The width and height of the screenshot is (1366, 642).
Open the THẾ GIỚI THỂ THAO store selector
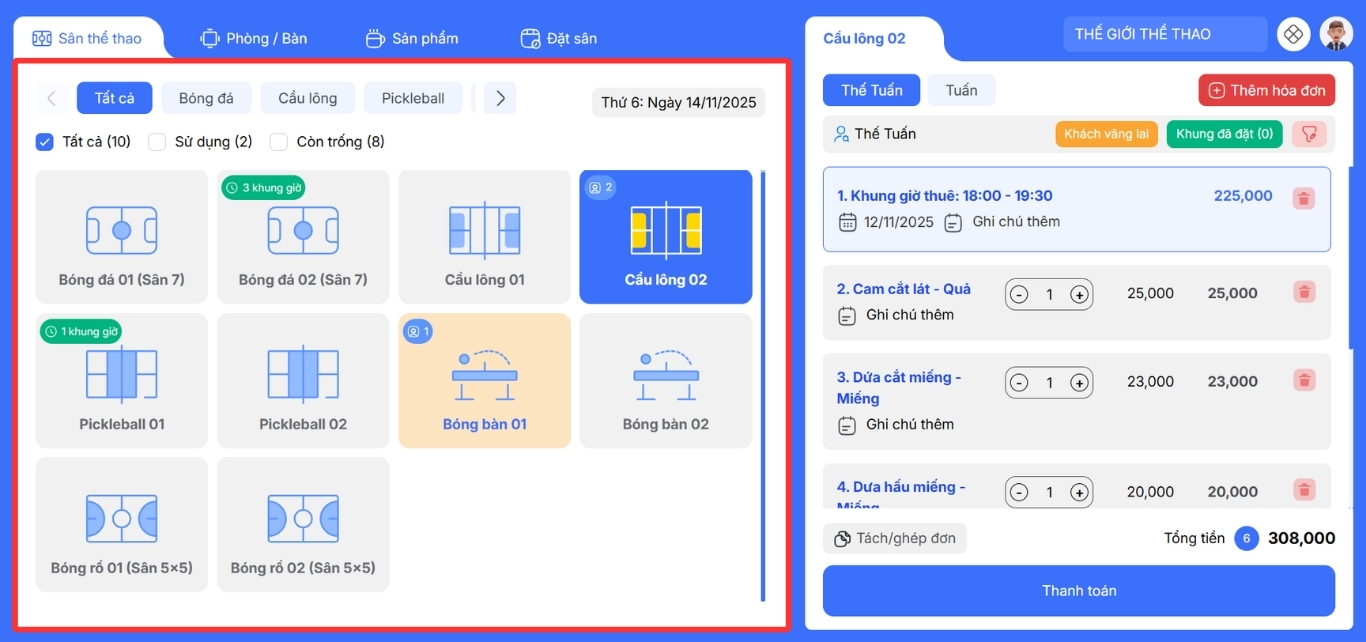[1164, 34]
